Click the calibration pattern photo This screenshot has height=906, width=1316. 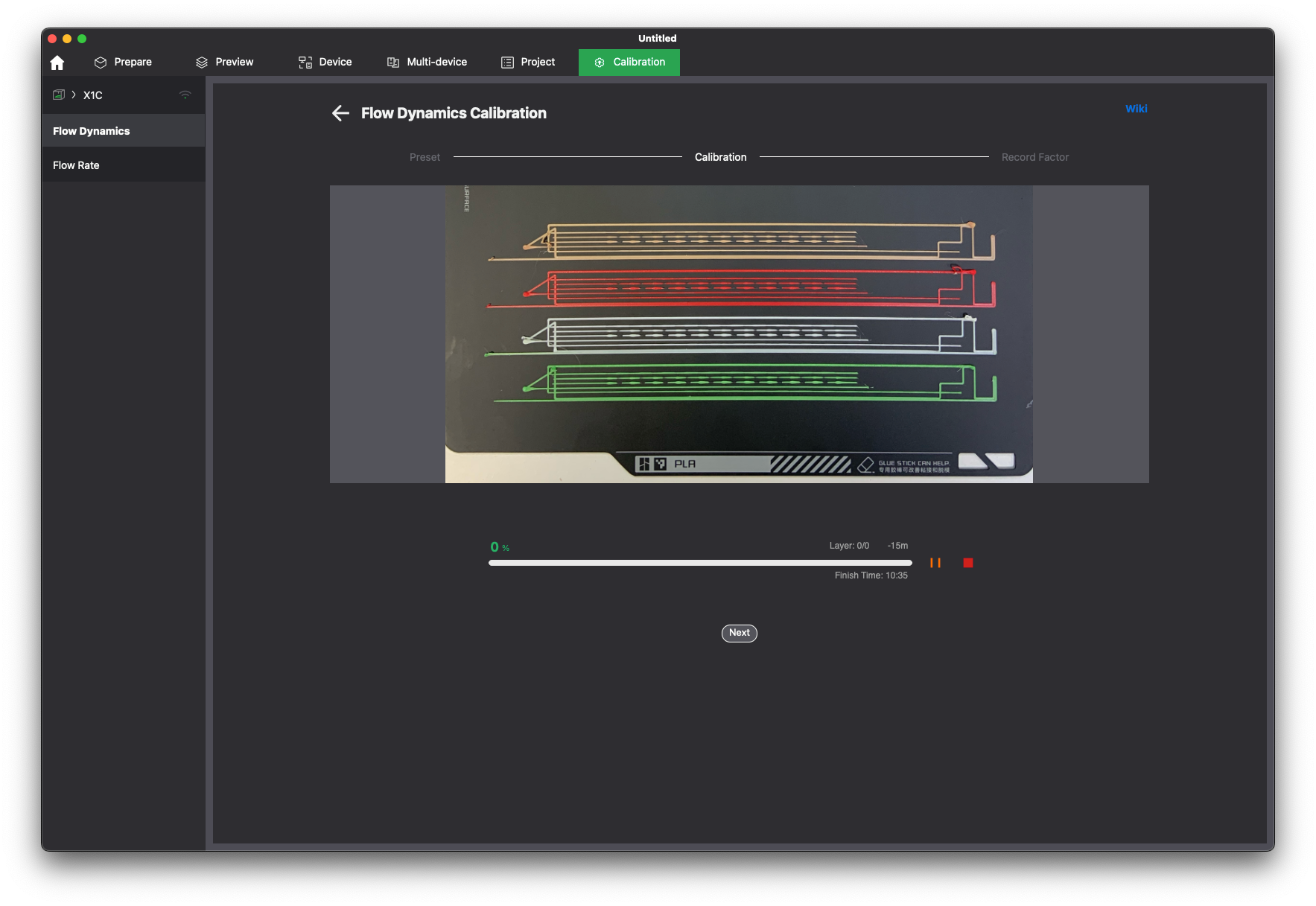739,334
